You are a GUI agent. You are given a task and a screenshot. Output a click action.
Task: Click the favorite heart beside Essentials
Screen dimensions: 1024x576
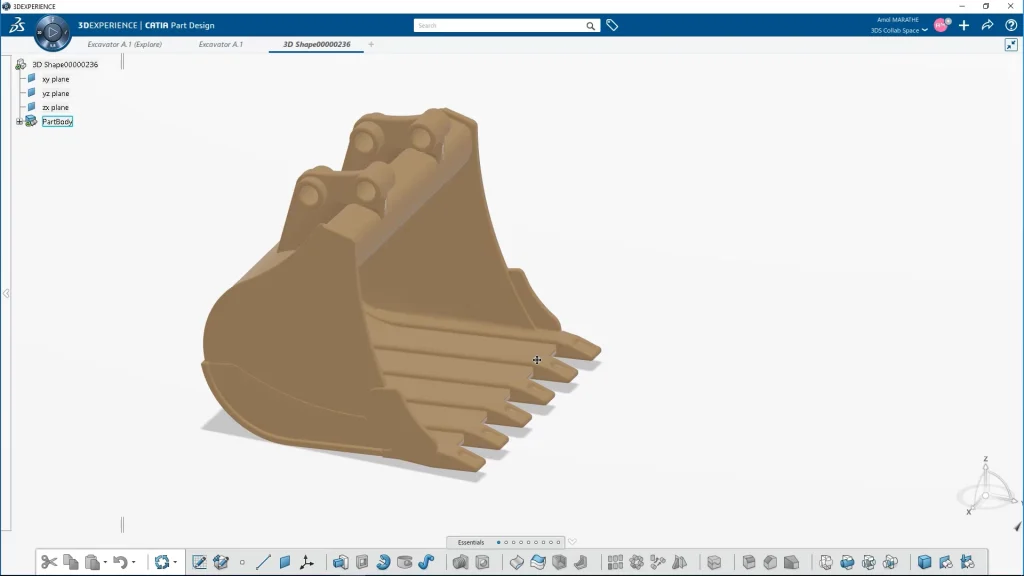point(572,542)
